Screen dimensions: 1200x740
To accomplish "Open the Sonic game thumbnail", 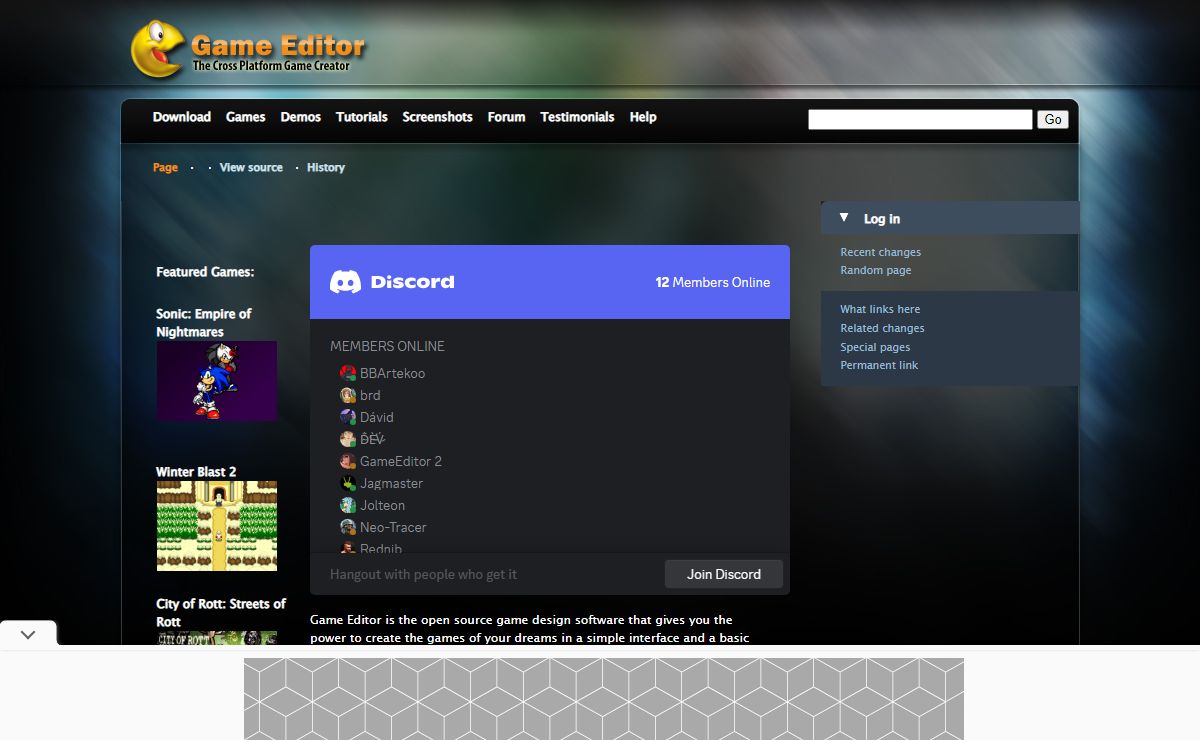I will (217, 381).
